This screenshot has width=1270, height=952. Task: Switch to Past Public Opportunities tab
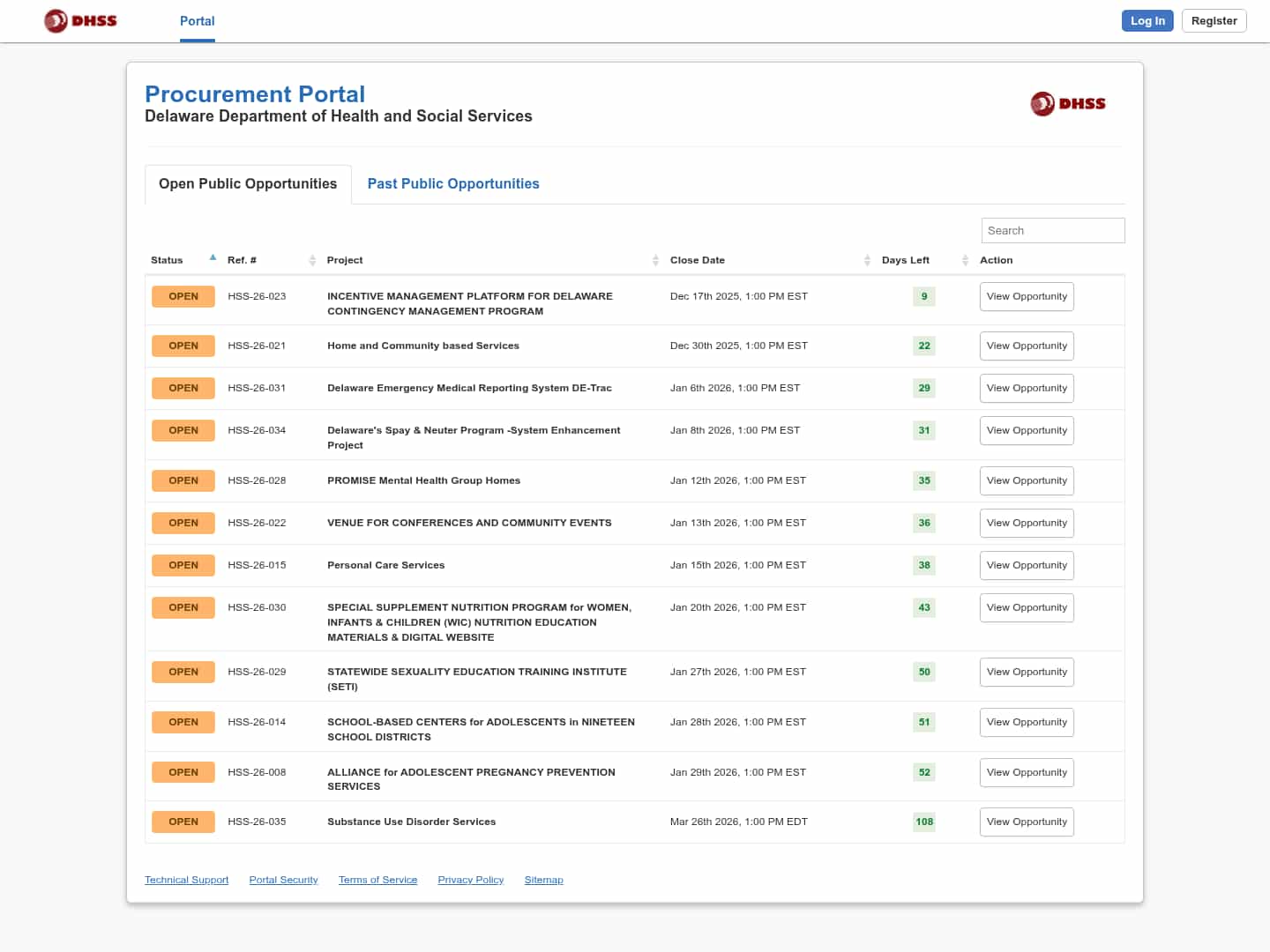click(452, 183)
